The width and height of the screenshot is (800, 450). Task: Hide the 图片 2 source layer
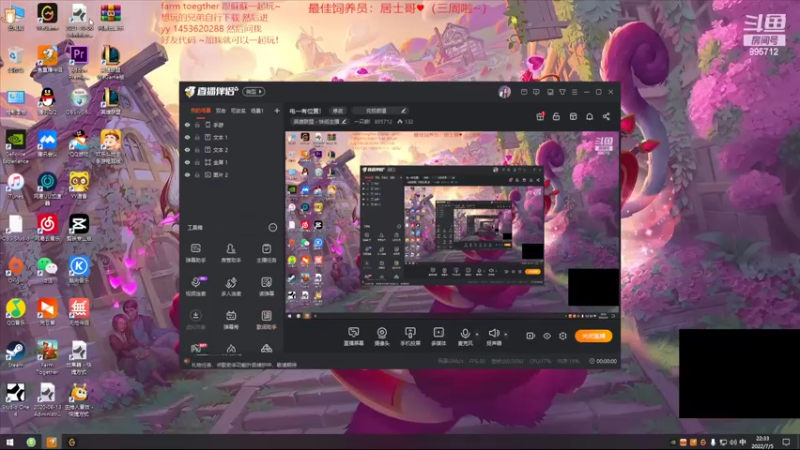point(187,175)
